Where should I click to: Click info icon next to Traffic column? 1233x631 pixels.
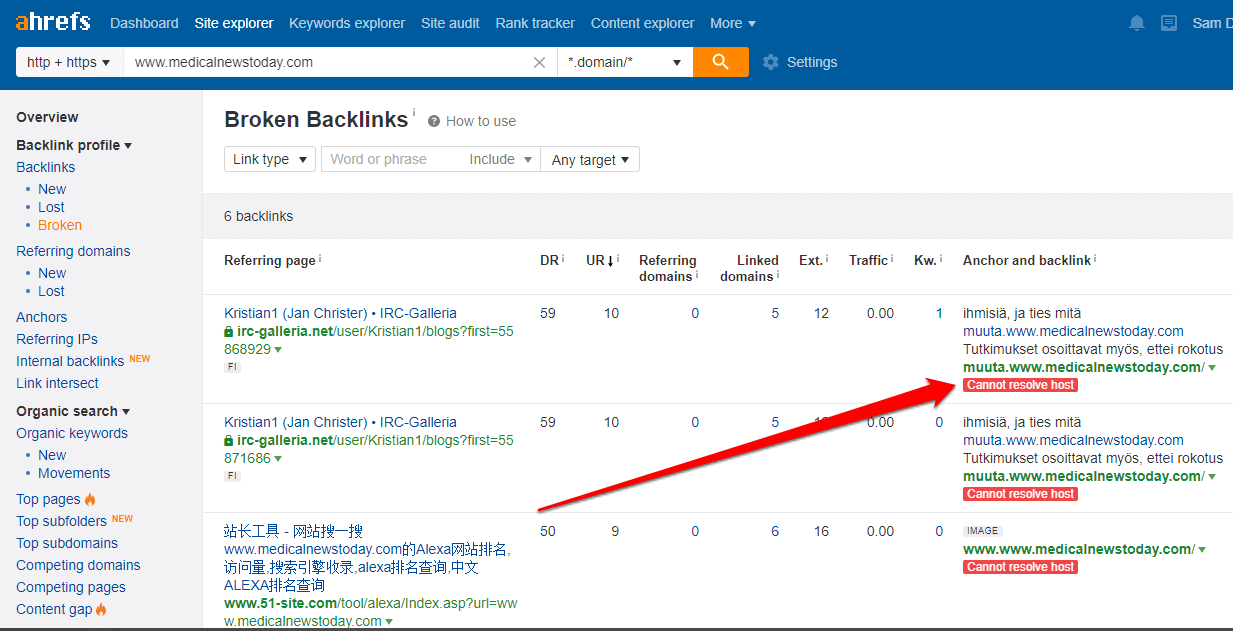892,259
